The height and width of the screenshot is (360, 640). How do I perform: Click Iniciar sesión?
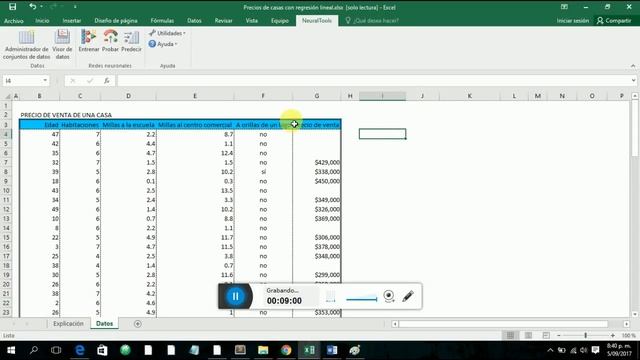[x=573, y=20]
